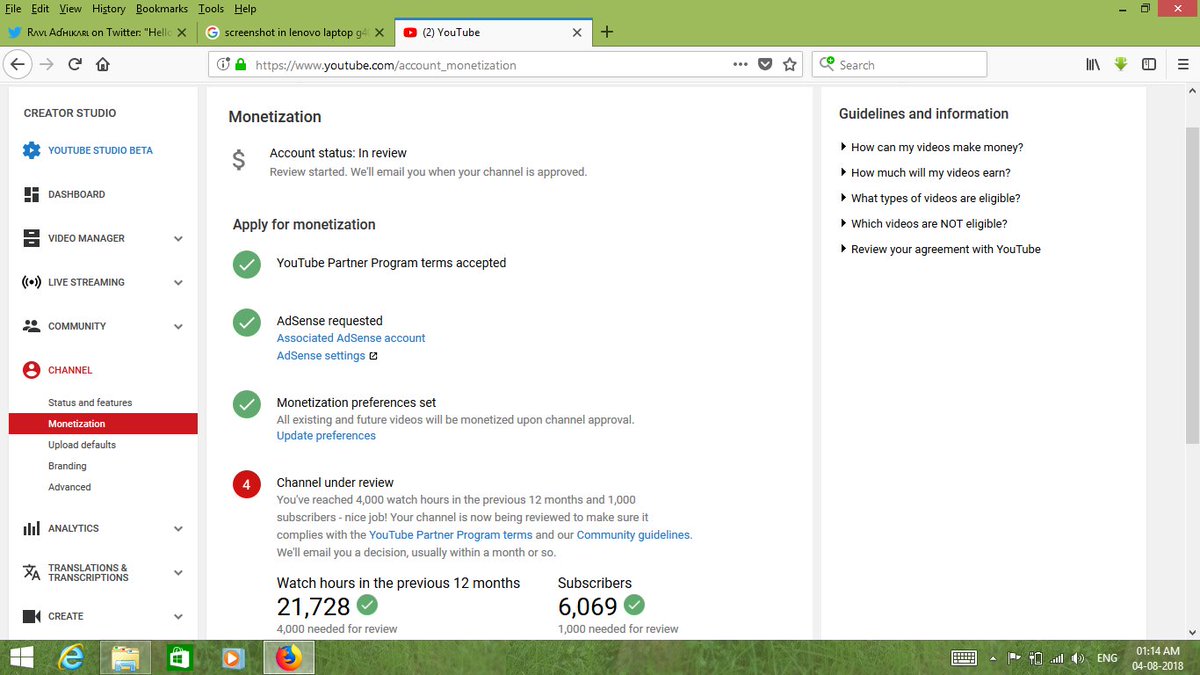Open the Windows Start menu
Image resolution: width=1200 pixels, height=675 pixels.
pos(22,658)
